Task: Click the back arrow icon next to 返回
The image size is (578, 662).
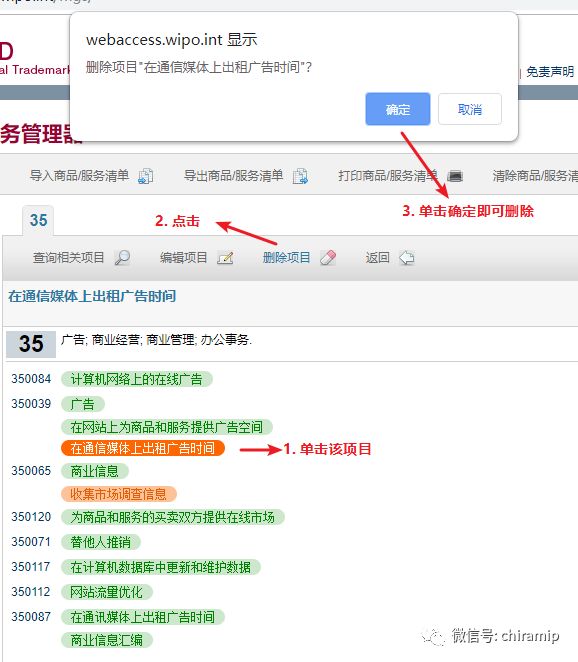Action: coord(407,258)
